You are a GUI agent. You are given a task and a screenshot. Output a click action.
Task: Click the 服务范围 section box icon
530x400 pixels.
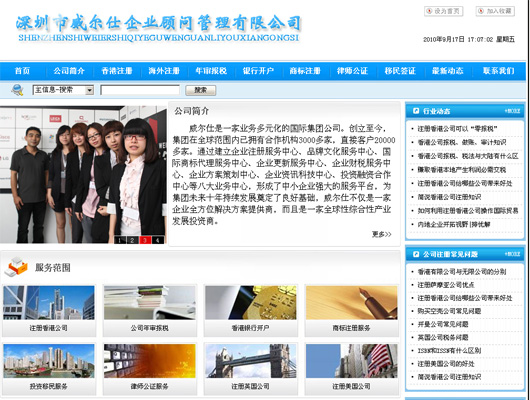[16, 267]
